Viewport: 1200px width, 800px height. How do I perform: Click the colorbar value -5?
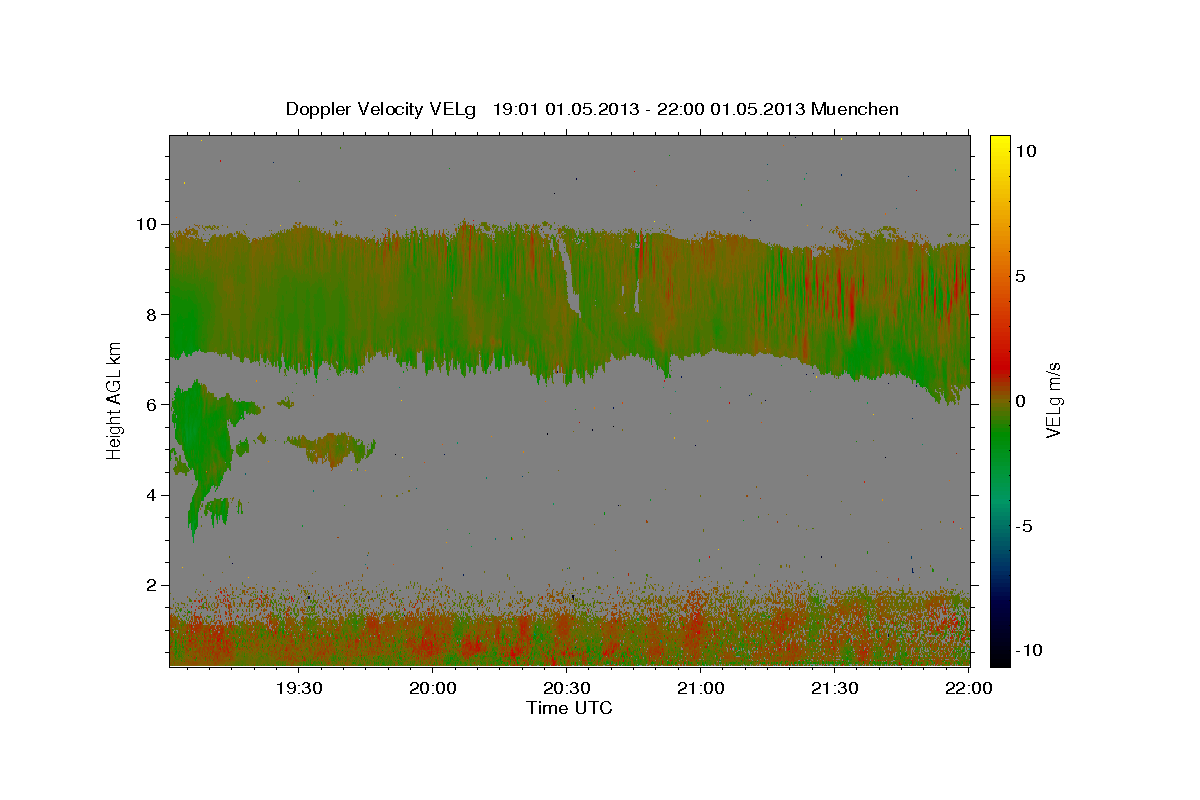tap(1024, 526)
